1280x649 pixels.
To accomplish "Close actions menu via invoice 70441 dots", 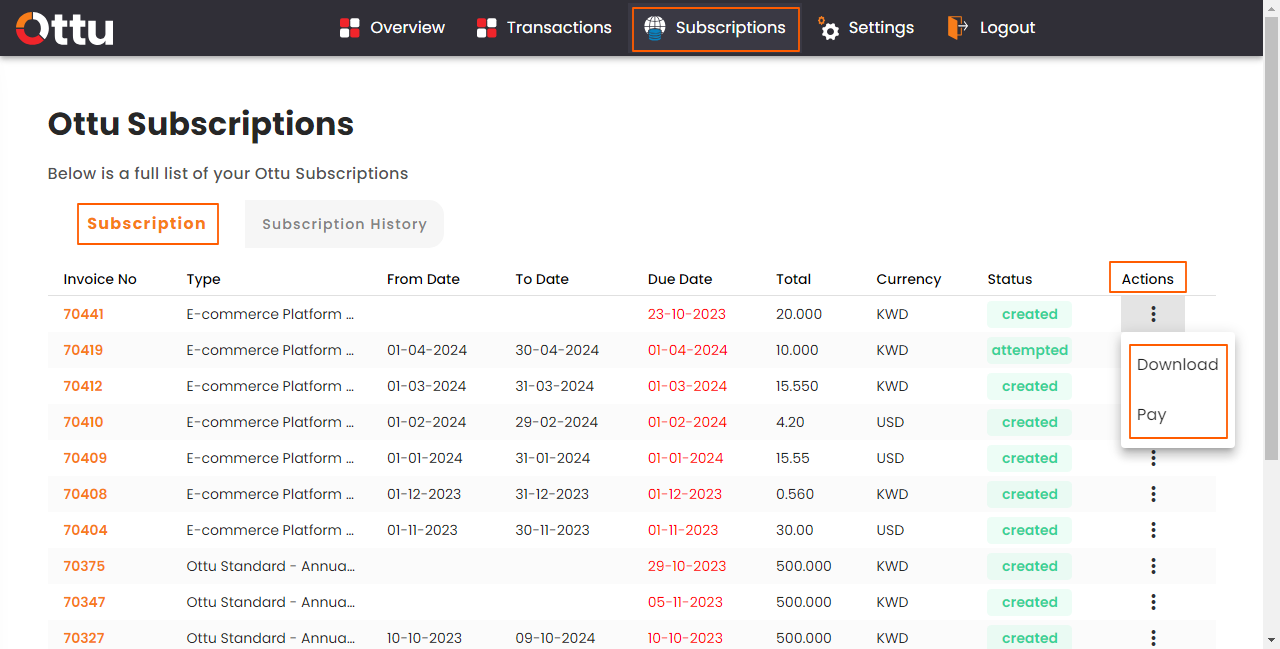I will coord(1153,314).
